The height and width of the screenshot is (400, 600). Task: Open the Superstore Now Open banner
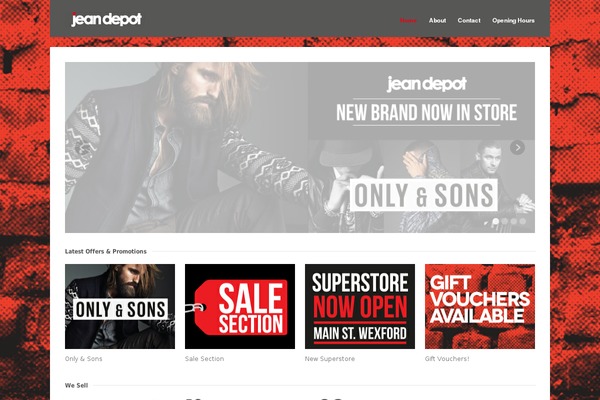coord(360,306)
